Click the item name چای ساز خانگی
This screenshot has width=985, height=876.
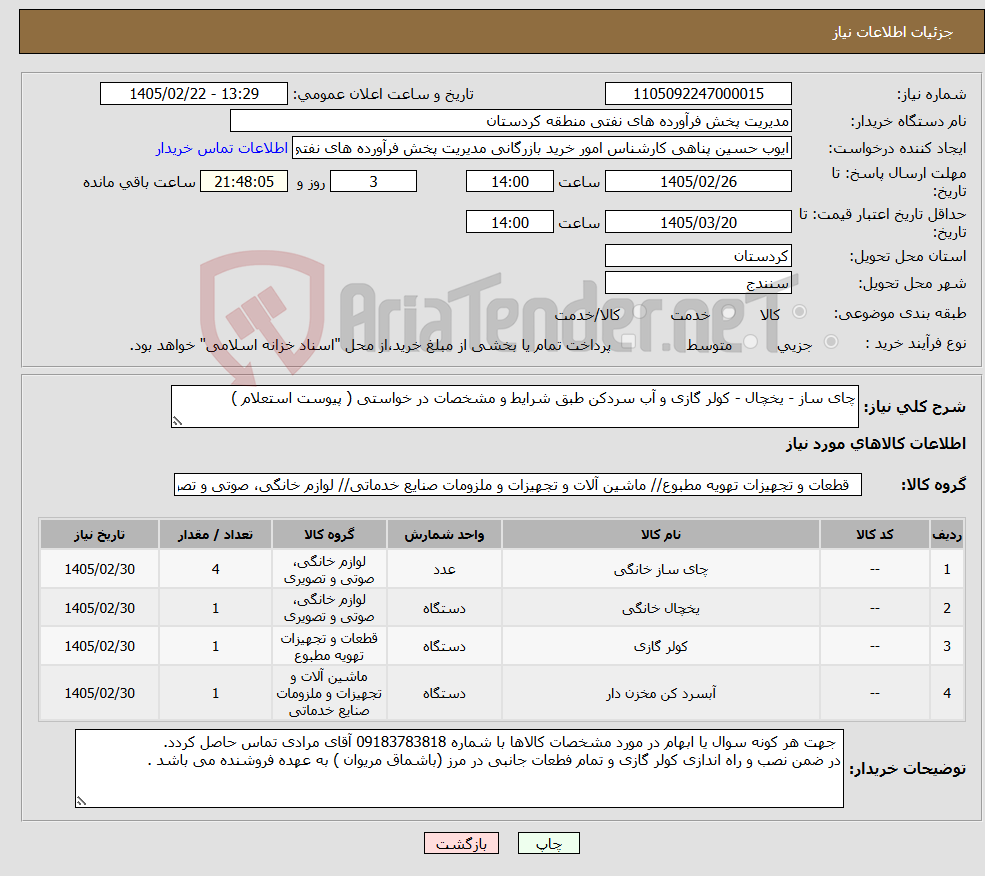(661, 569)
